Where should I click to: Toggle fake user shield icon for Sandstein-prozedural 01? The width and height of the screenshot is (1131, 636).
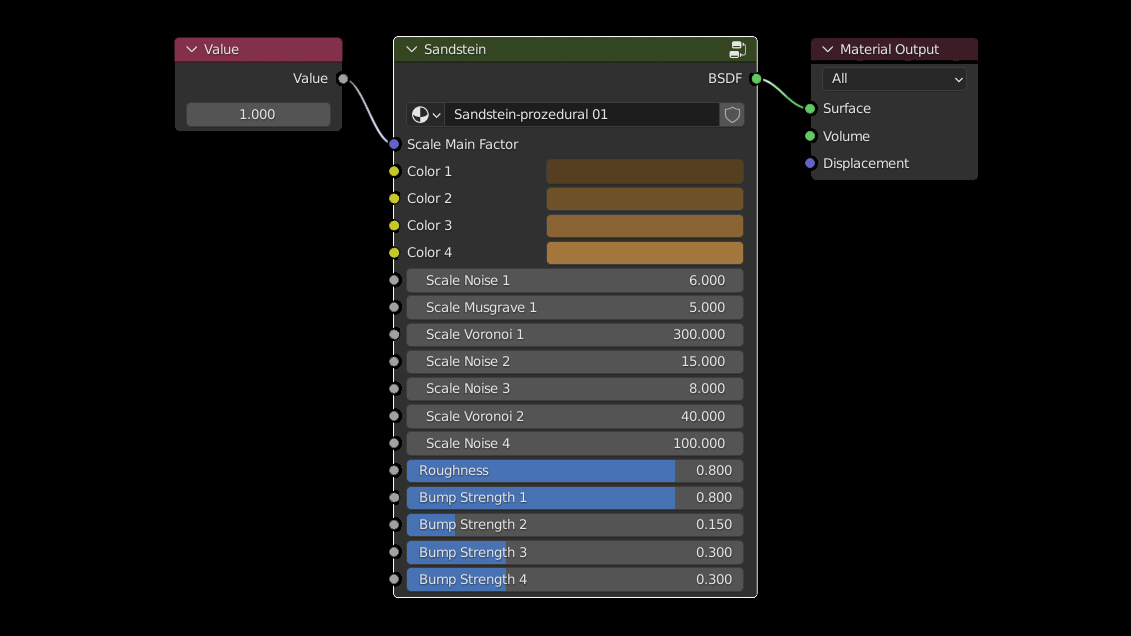coord(732,115)
